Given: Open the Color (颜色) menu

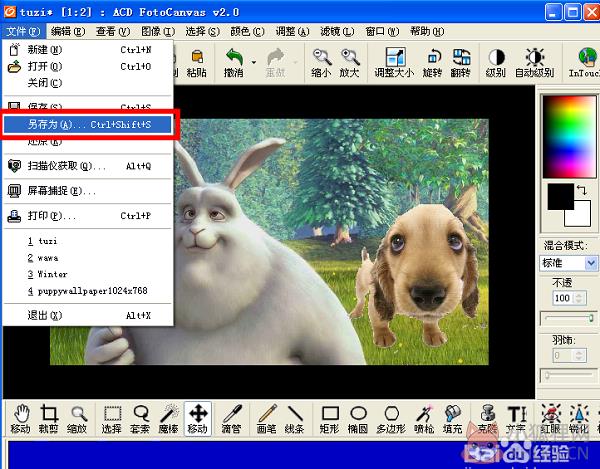Looking at the screenshot, I should point(248,31).
